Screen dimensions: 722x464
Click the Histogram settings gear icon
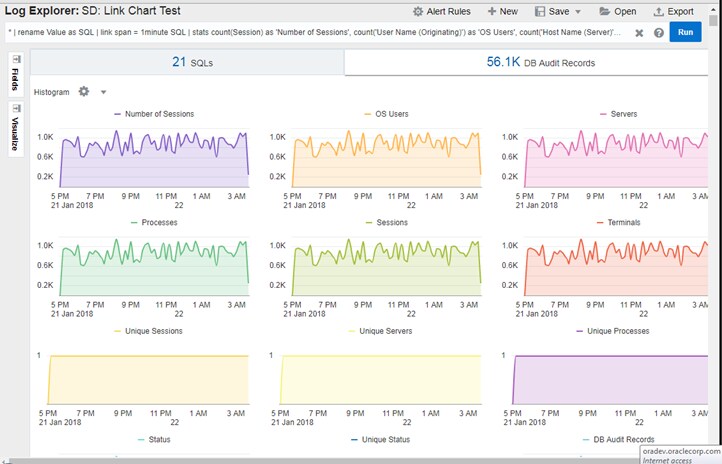84,91
